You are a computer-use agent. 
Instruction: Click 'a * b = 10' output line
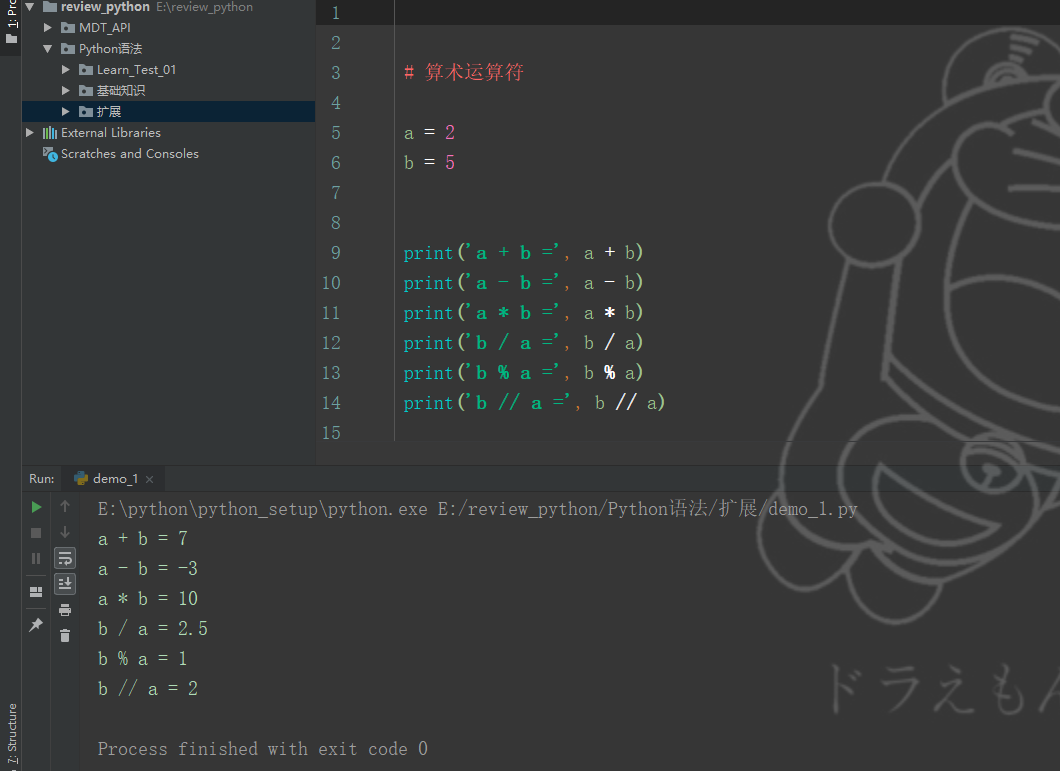(x=148, y=599)
